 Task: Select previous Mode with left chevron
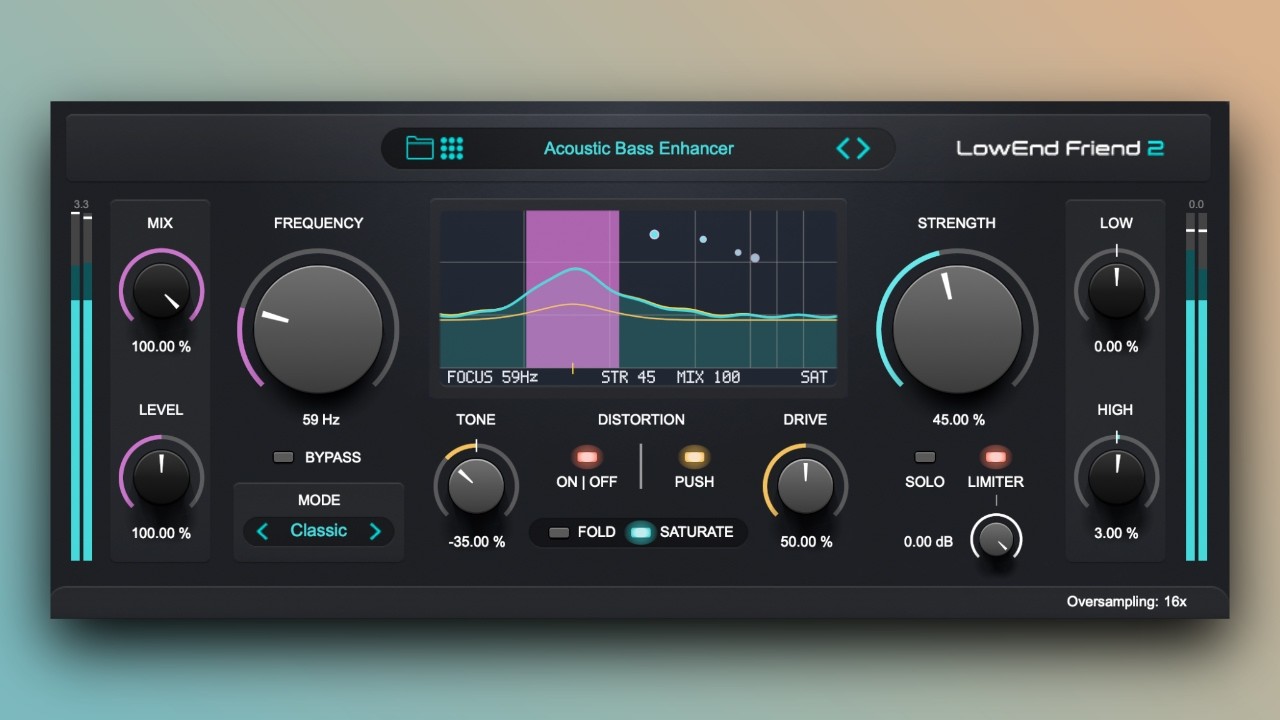[263, 531]
